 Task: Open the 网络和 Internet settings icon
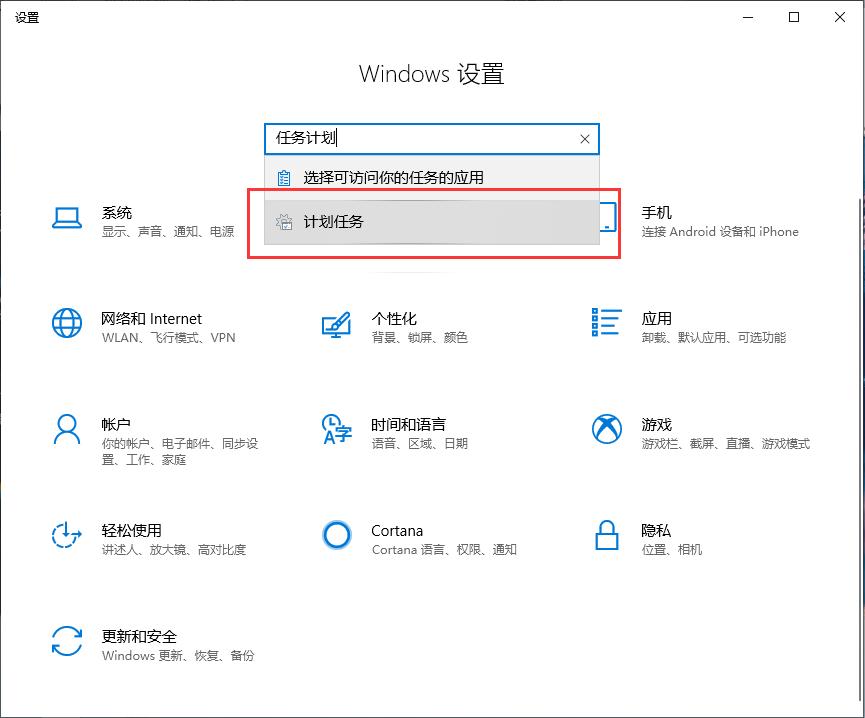coord(66,323)
